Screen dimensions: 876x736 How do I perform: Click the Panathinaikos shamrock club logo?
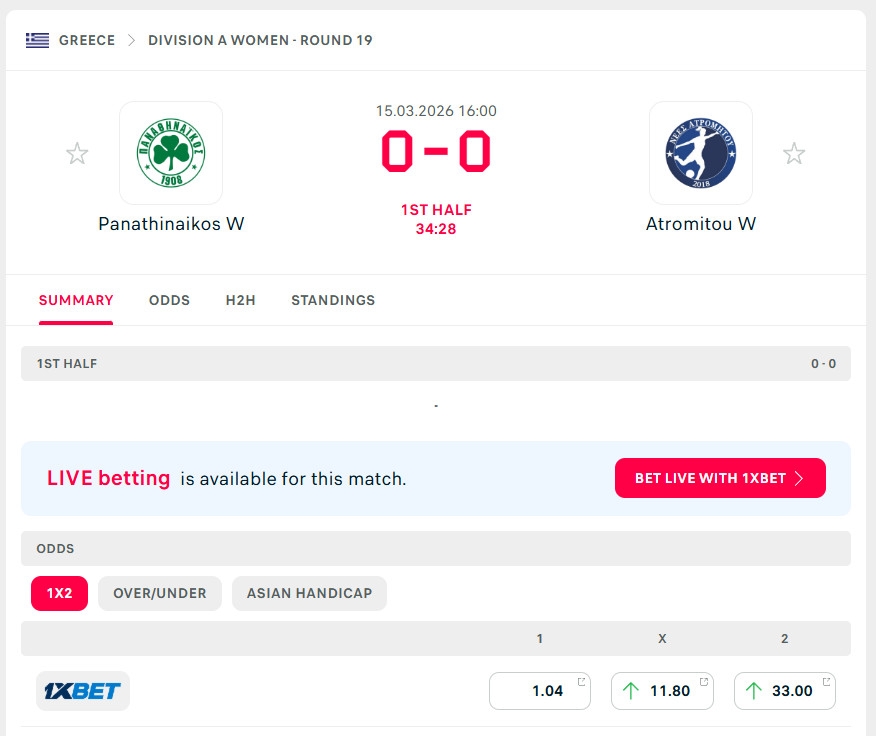point(171,153)
